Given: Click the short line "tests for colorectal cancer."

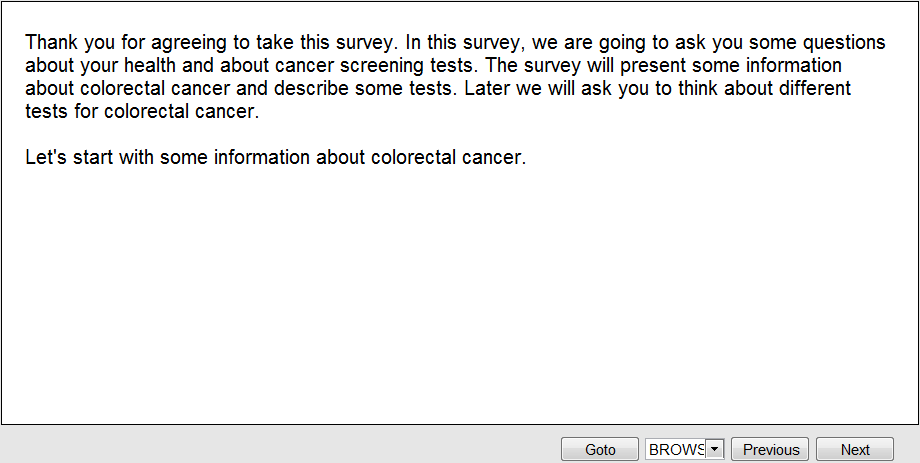Looking at the screenshot, I should [x=142, y=112].
